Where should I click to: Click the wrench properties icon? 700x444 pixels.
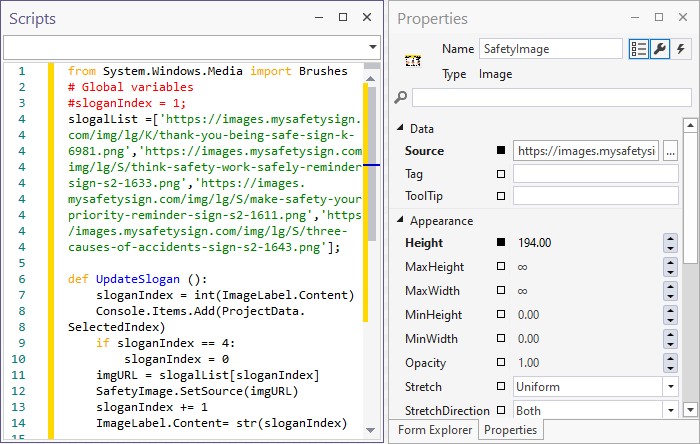pyautogui.click(x=660, y=48)
